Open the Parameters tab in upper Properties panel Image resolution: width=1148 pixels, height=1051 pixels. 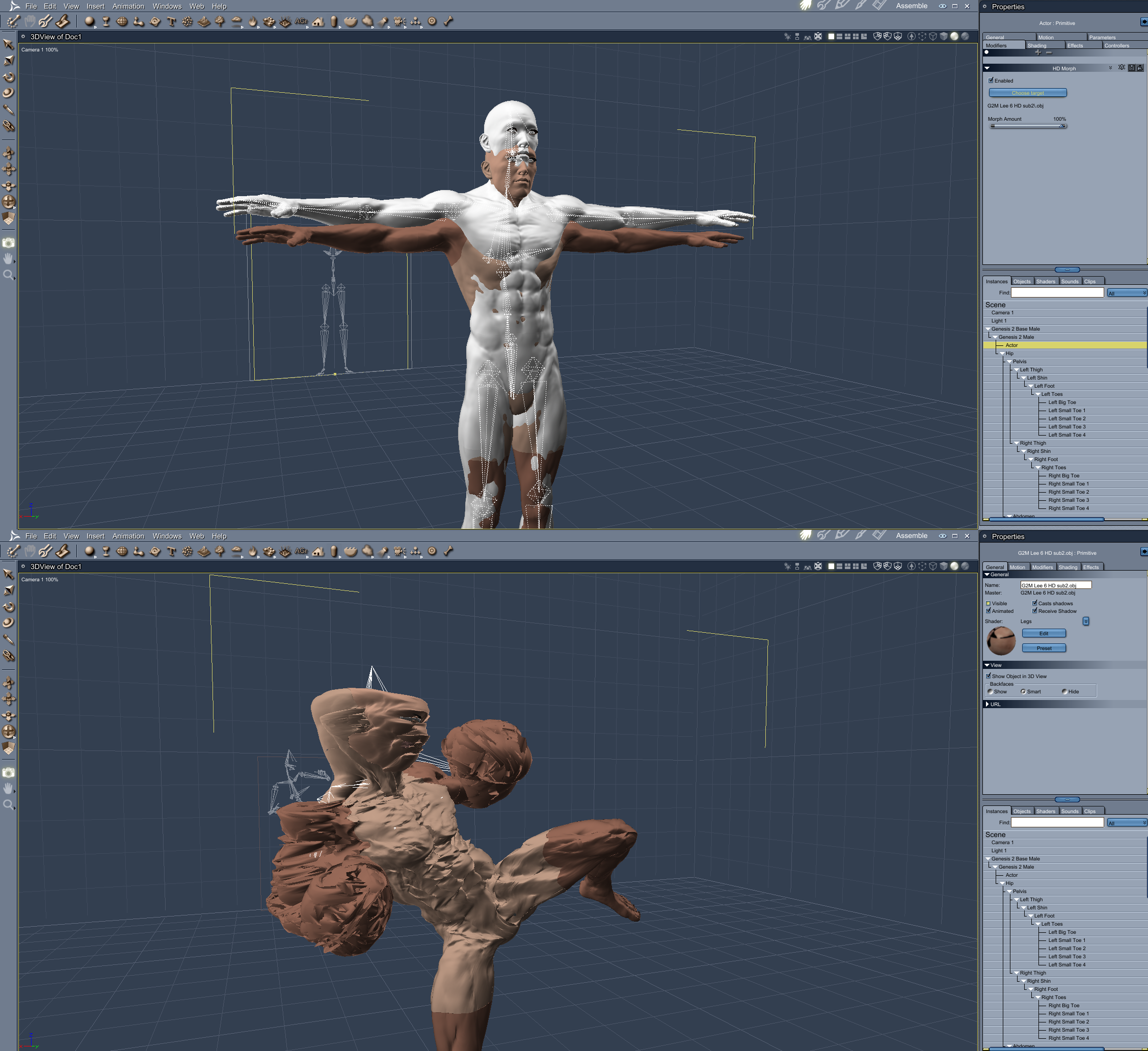pos(1102,38)
